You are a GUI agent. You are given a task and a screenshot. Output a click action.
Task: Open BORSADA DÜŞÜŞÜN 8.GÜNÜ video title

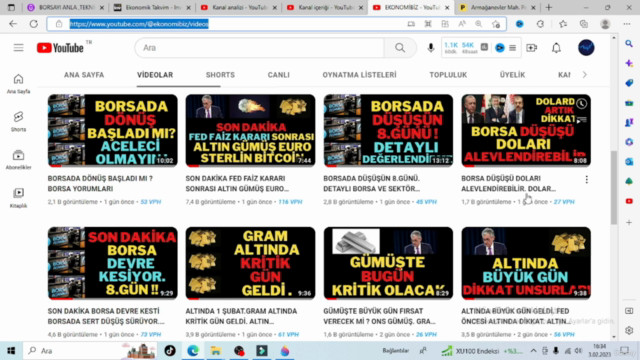371,183
